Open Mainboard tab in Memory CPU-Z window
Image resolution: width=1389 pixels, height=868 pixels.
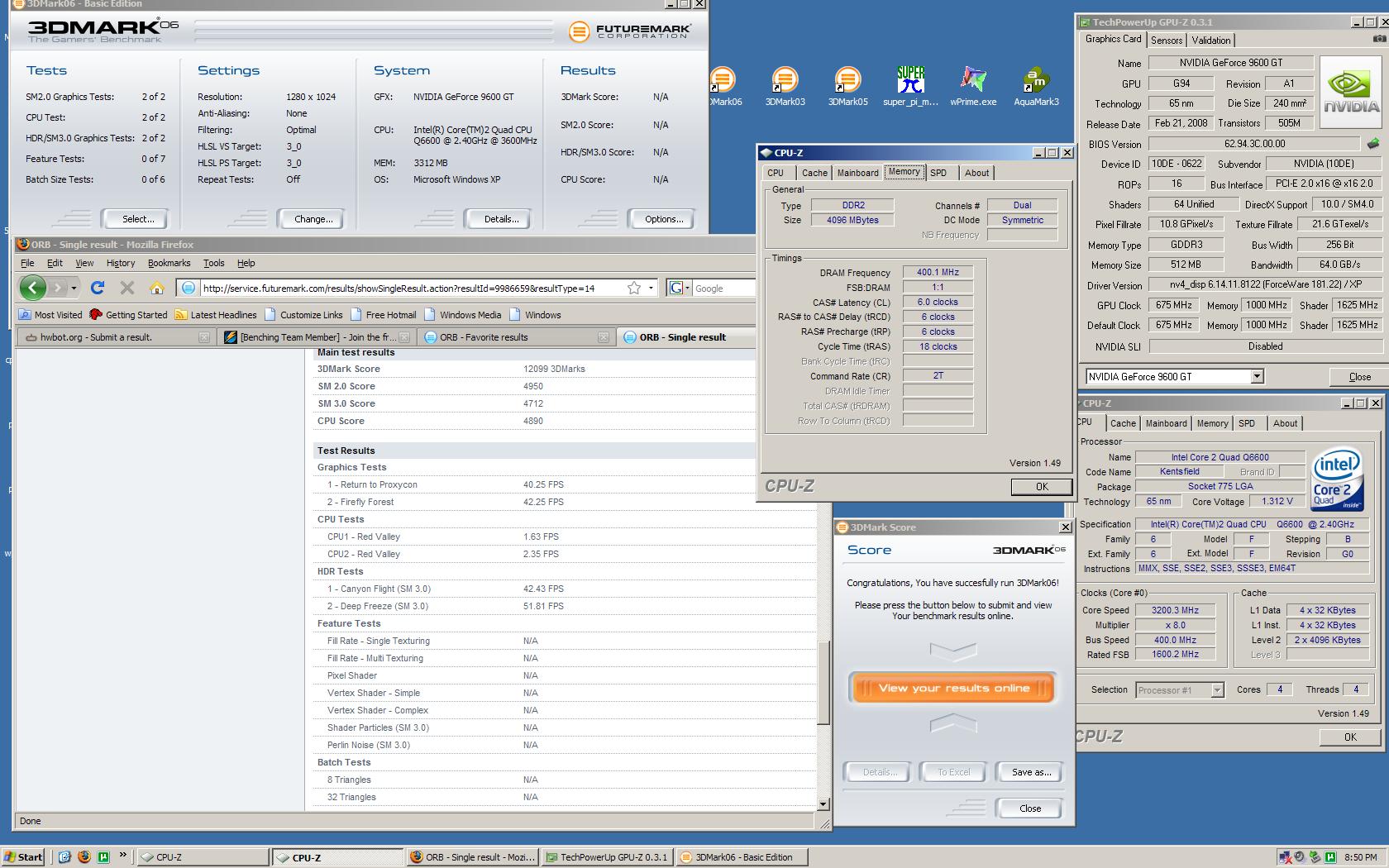point(857,173)
